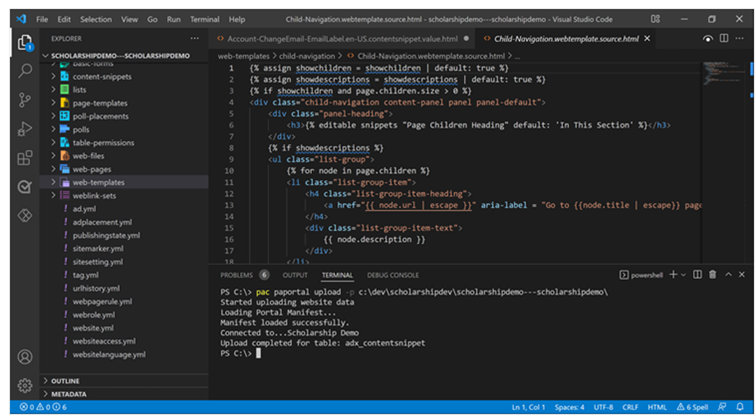The width and height of the screenshot is (756, 418).
Task: Switch to the OUTPUT panel tab
Action: [295, 275]
